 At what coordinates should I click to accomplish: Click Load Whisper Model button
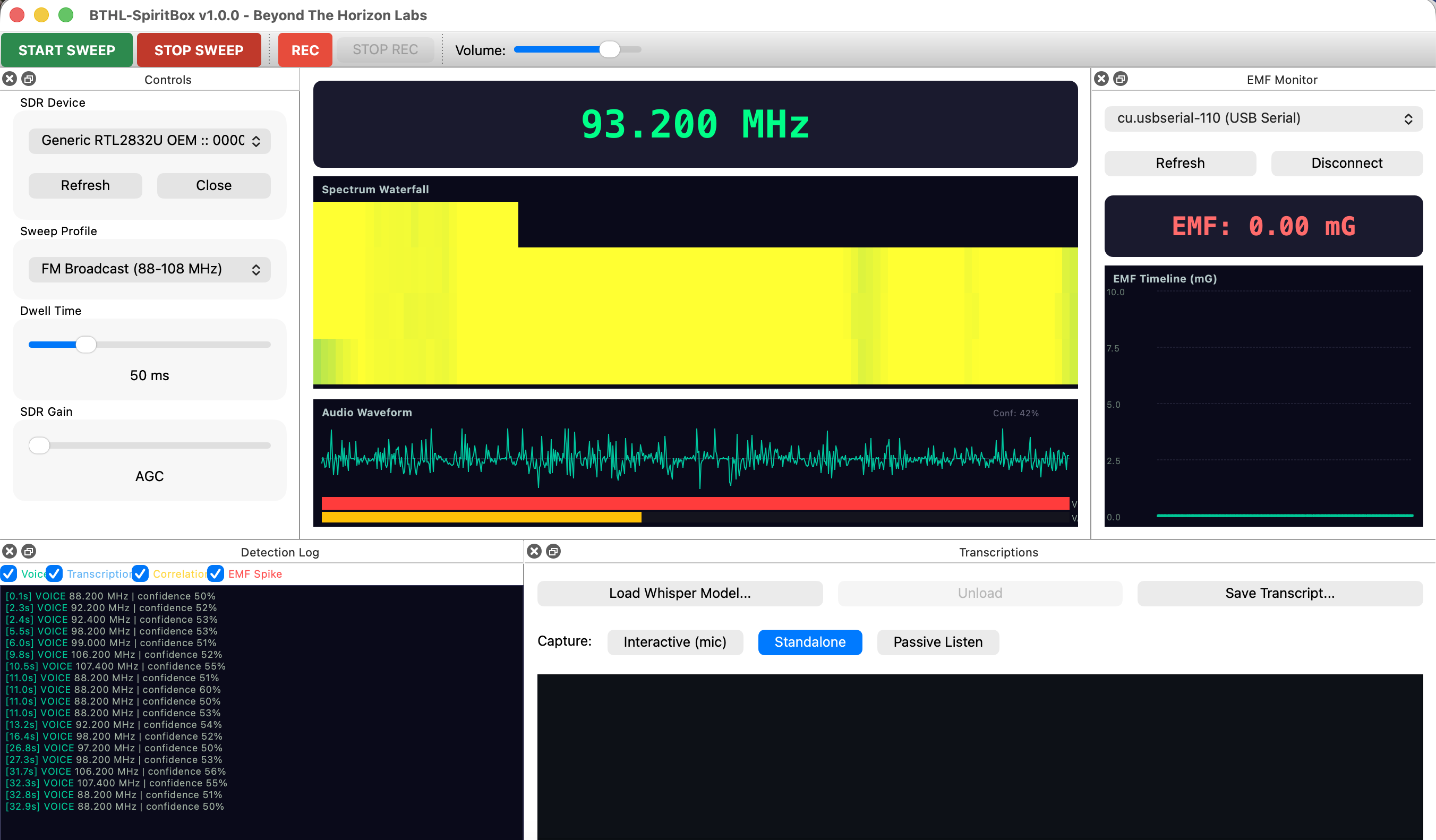(x=680, y=593)
